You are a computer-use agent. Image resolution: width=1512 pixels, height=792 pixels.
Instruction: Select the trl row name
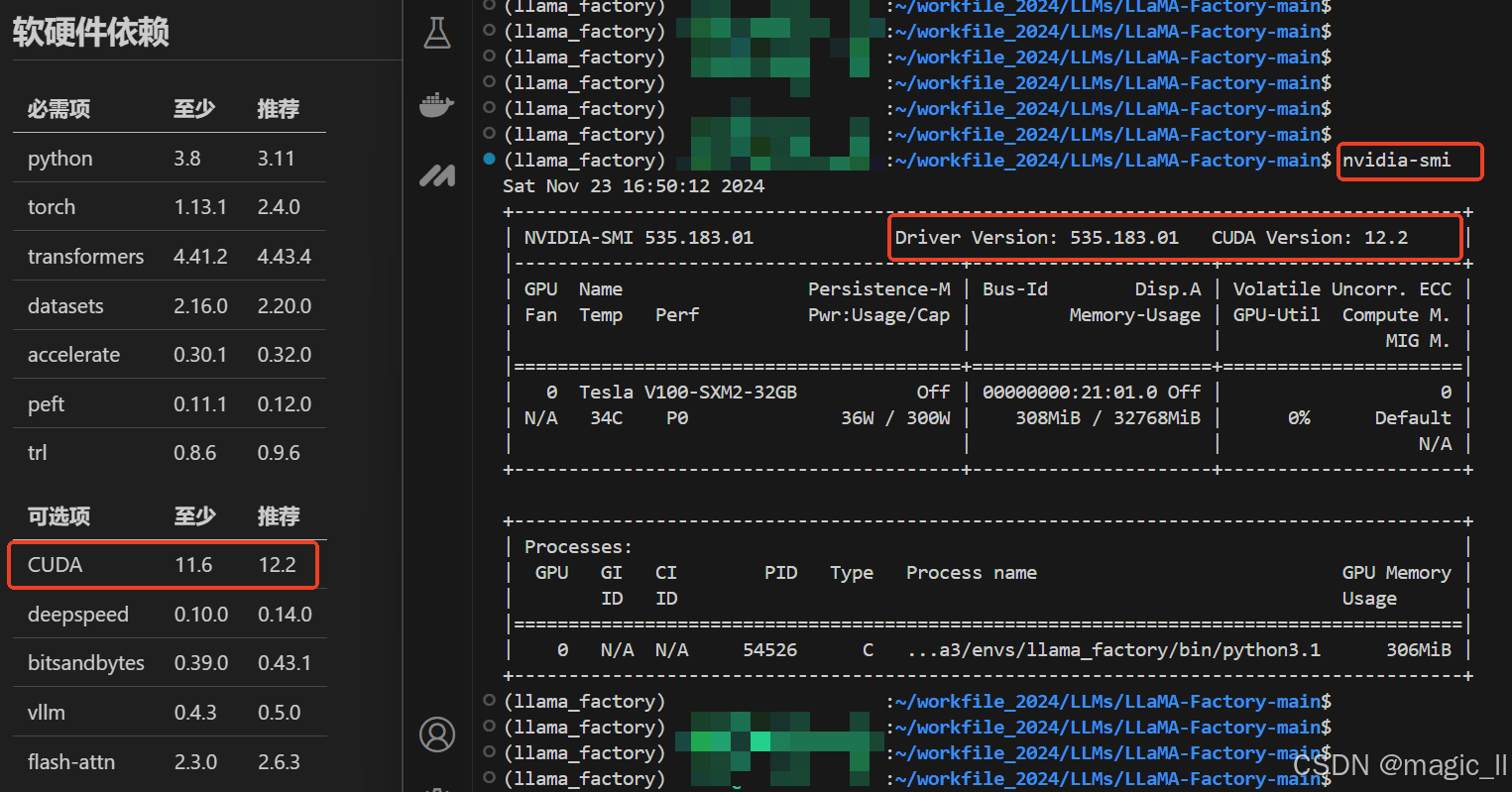[38, 453]
